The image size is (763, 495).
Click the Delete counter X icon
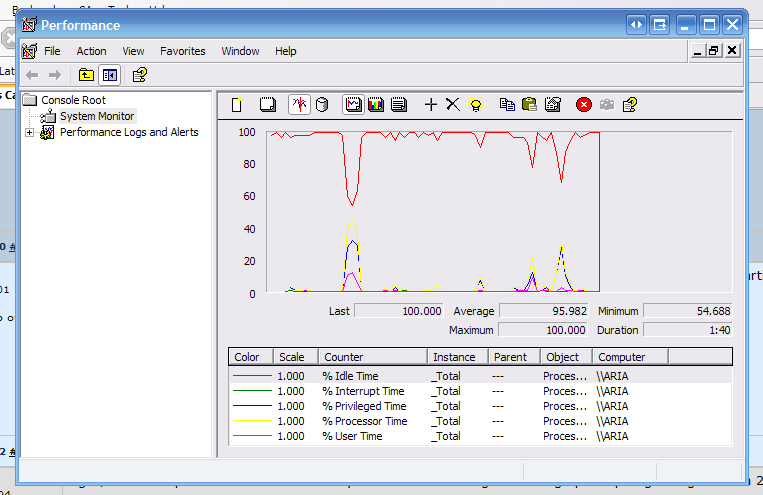(x=452, y=104)
